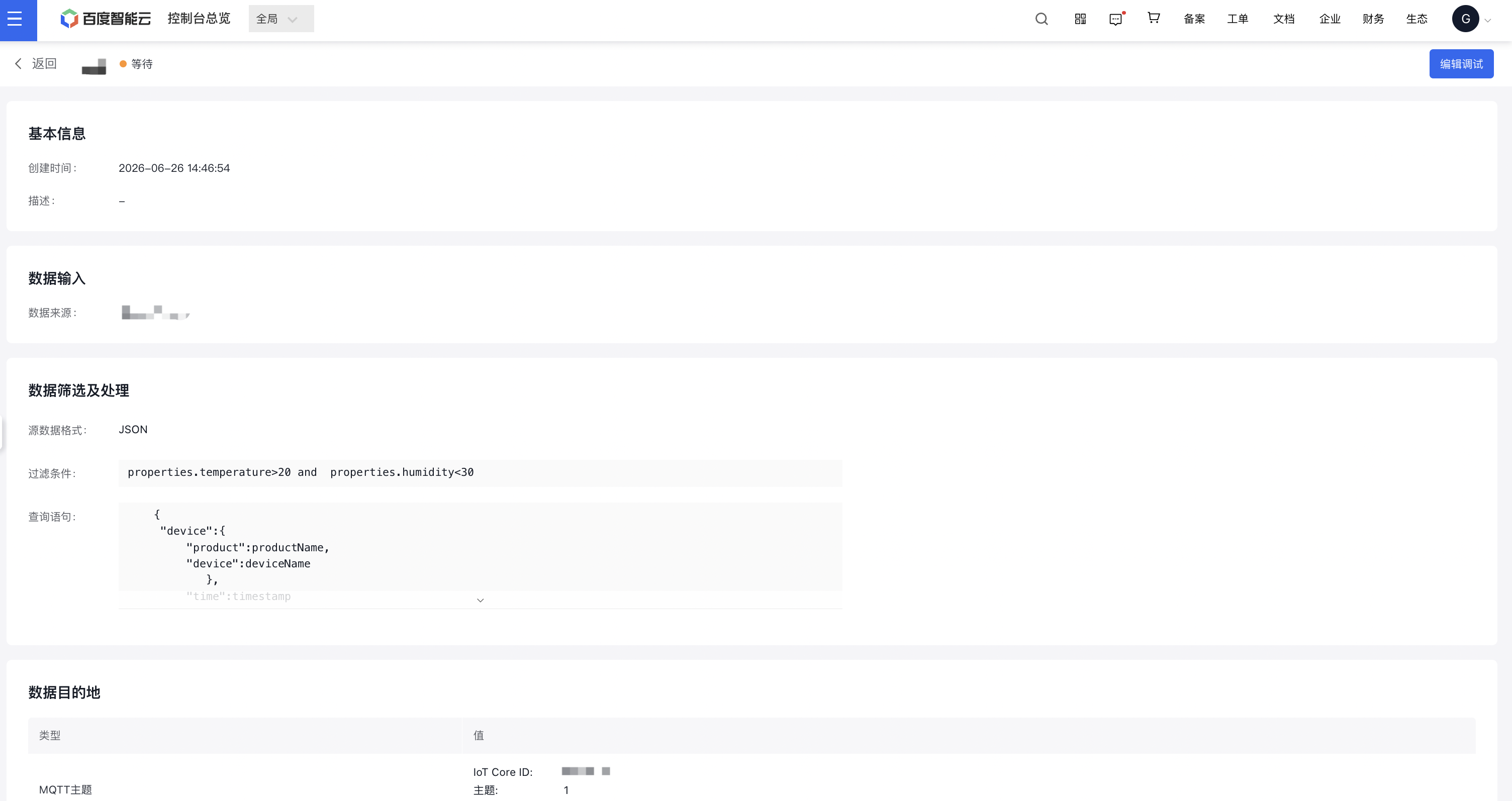Click the 数据目的地 section heading
This screenshot has width=1512, height=801.
(x=64, y=692)
